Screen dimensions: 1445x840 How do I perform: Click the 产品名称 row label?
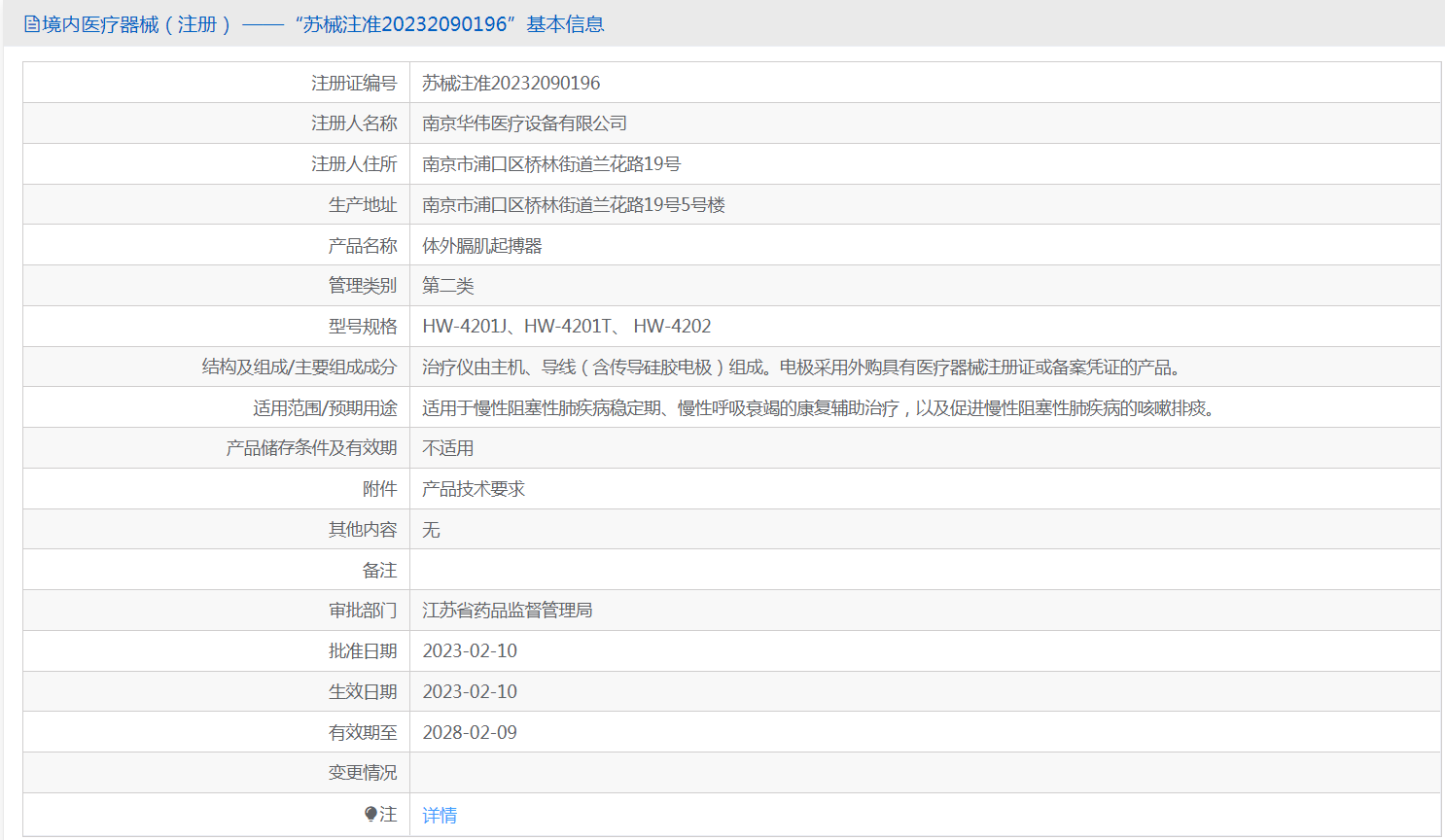(x=363, y=246)
